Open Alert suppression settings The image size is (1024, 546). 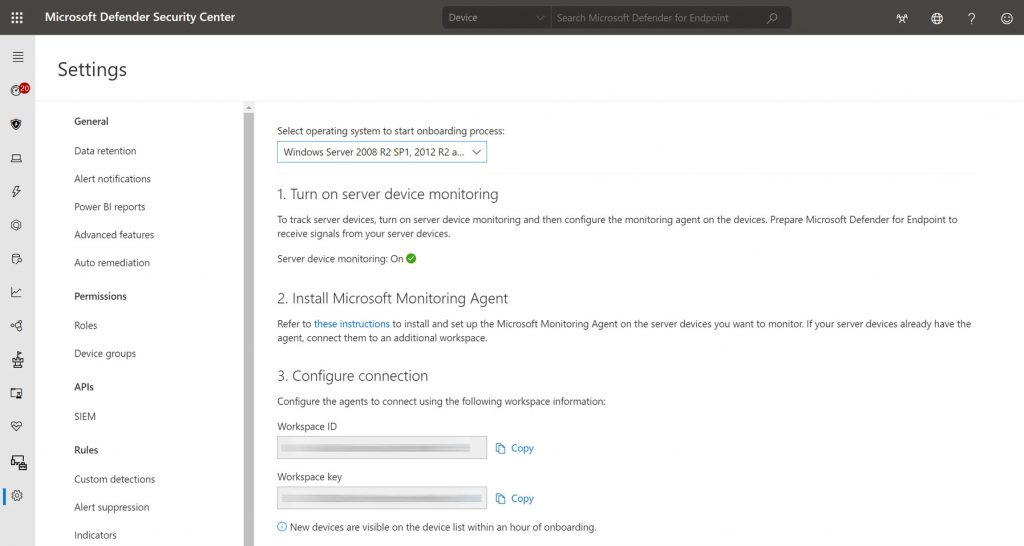112,507
